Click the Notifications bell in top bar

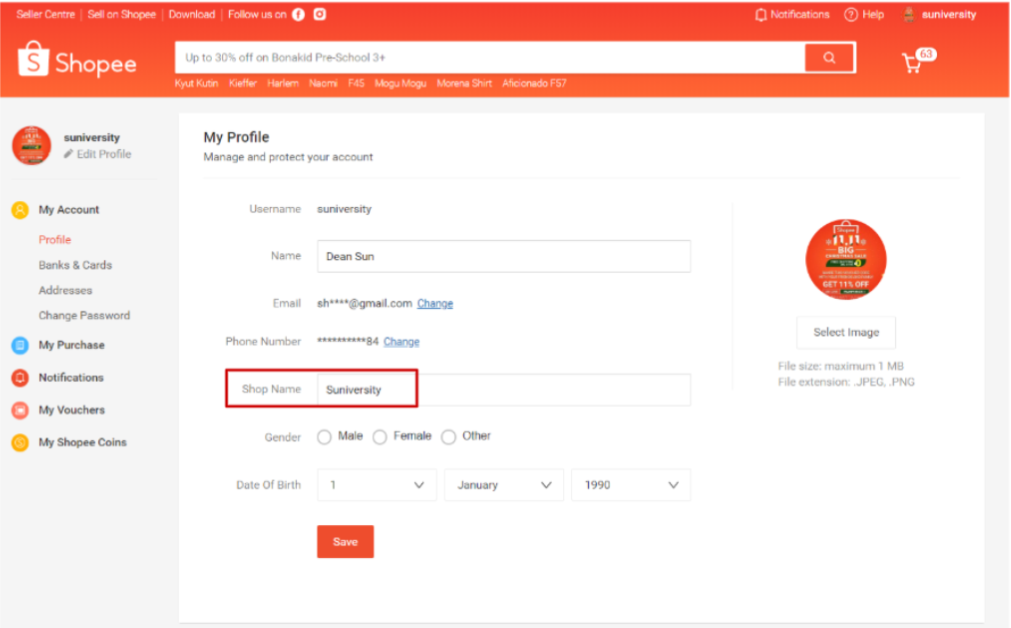[761, 15]
